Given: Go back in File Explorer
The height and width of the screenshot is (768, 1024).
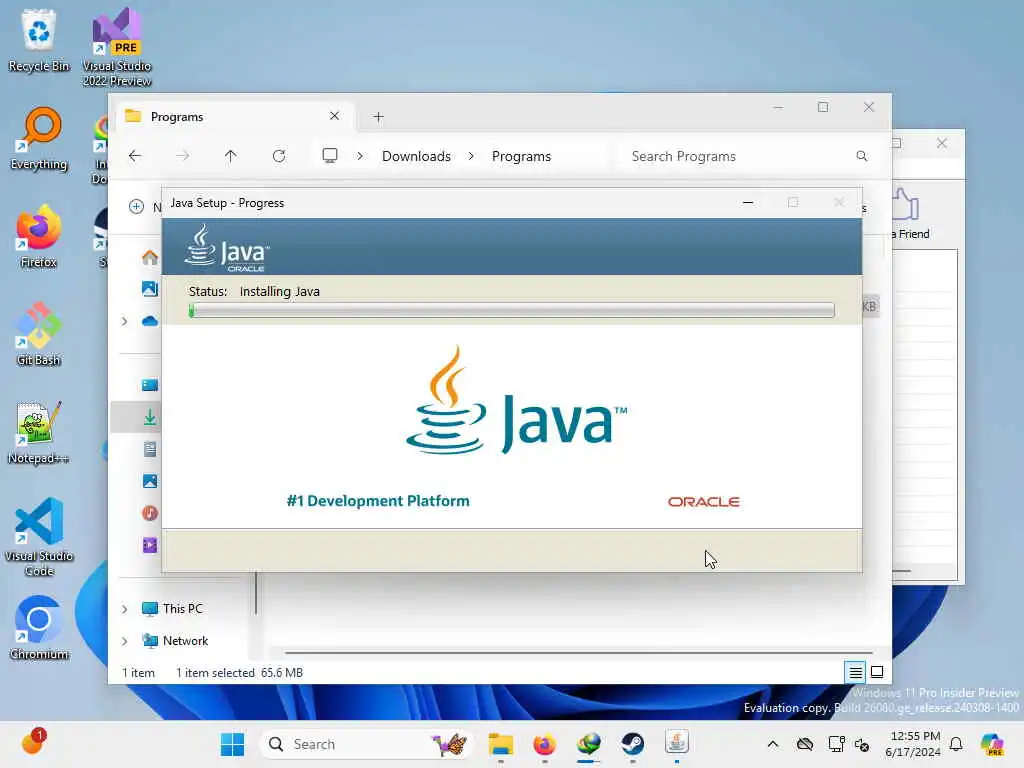Looking at the screenshot, I should tap(135, 156).
